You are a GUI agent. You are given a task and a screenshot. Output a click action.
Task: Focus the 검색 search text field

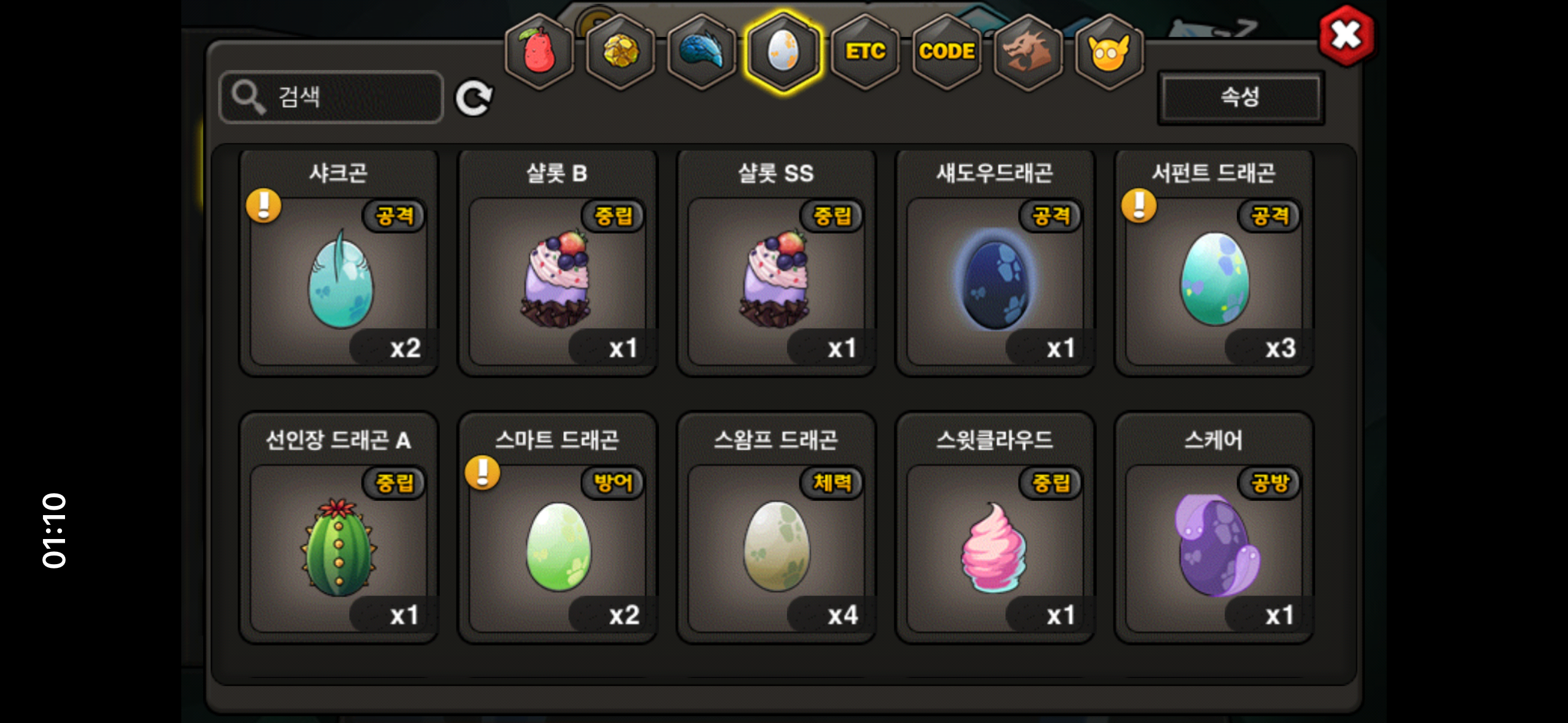click(x=331, y=98)
